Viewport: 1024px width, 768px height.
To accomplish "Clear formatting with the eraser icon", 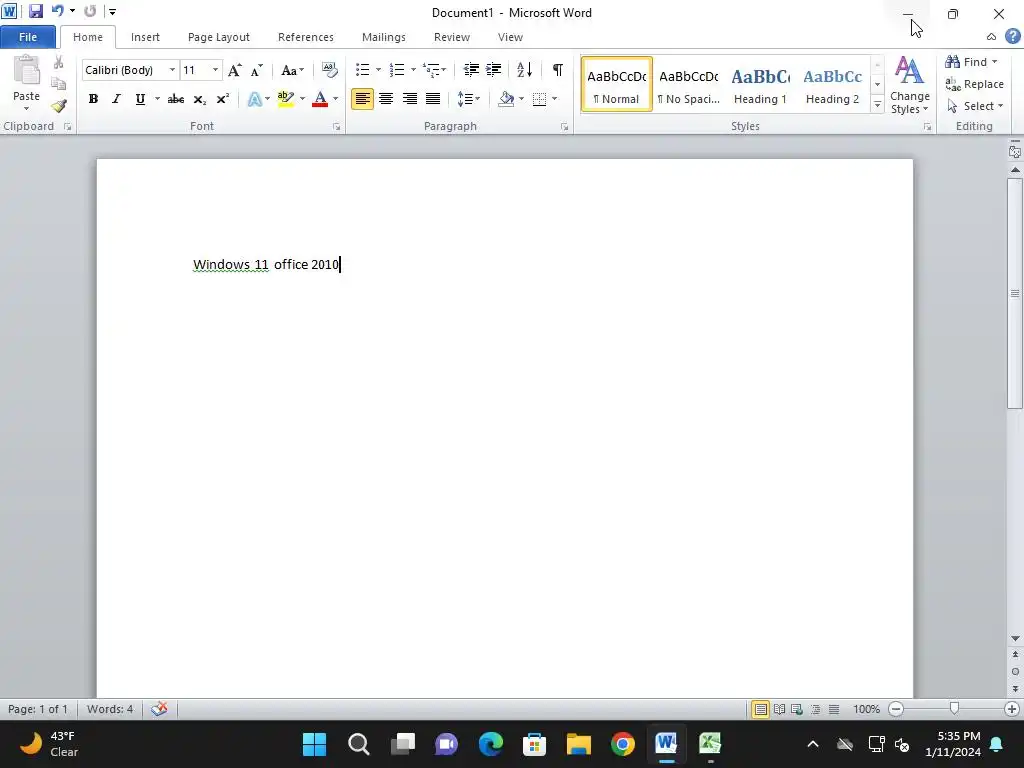I will 330,70.
